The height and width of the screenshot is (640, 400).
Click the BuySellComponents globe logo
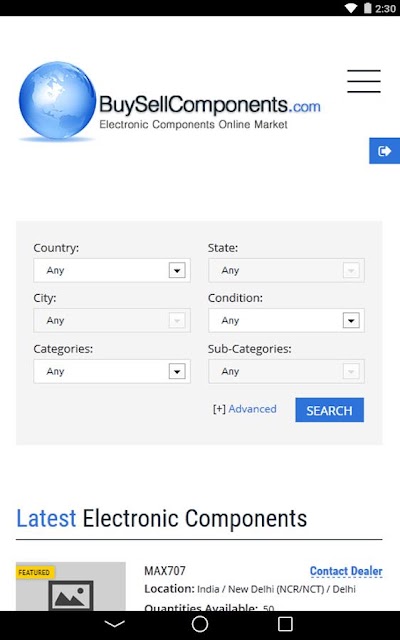pyautogui.click(x=57, y=101)
